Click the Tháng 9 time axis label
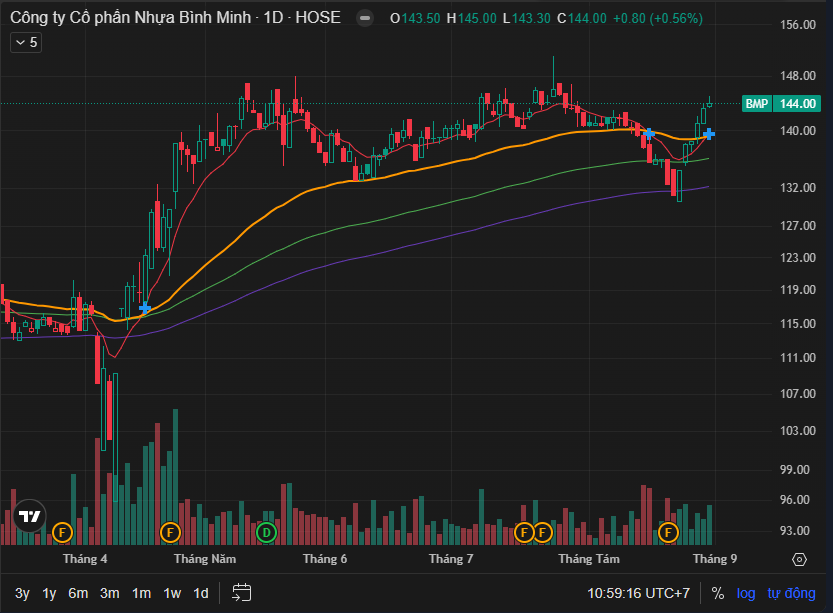This screenshot has width=833, height=613. (715, 559)
